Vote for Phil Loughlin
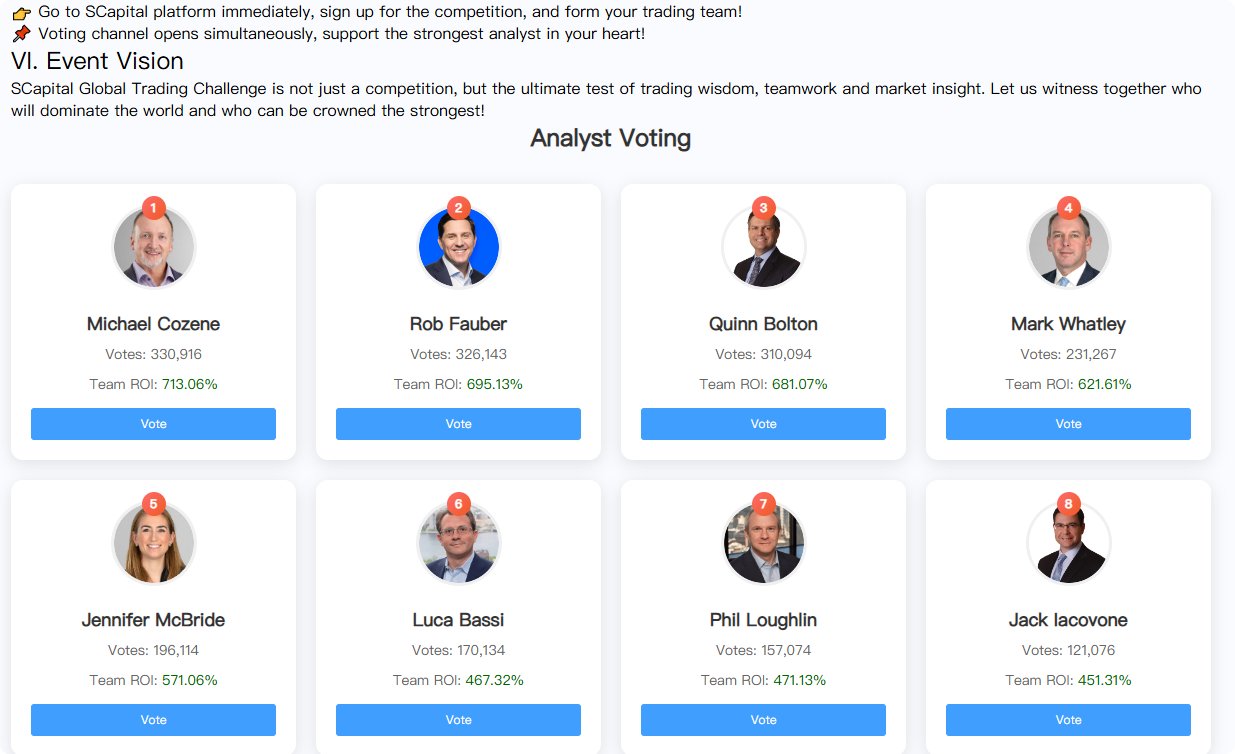The image size is (1235, 754). pyautogui.click(x=763, y=720)
